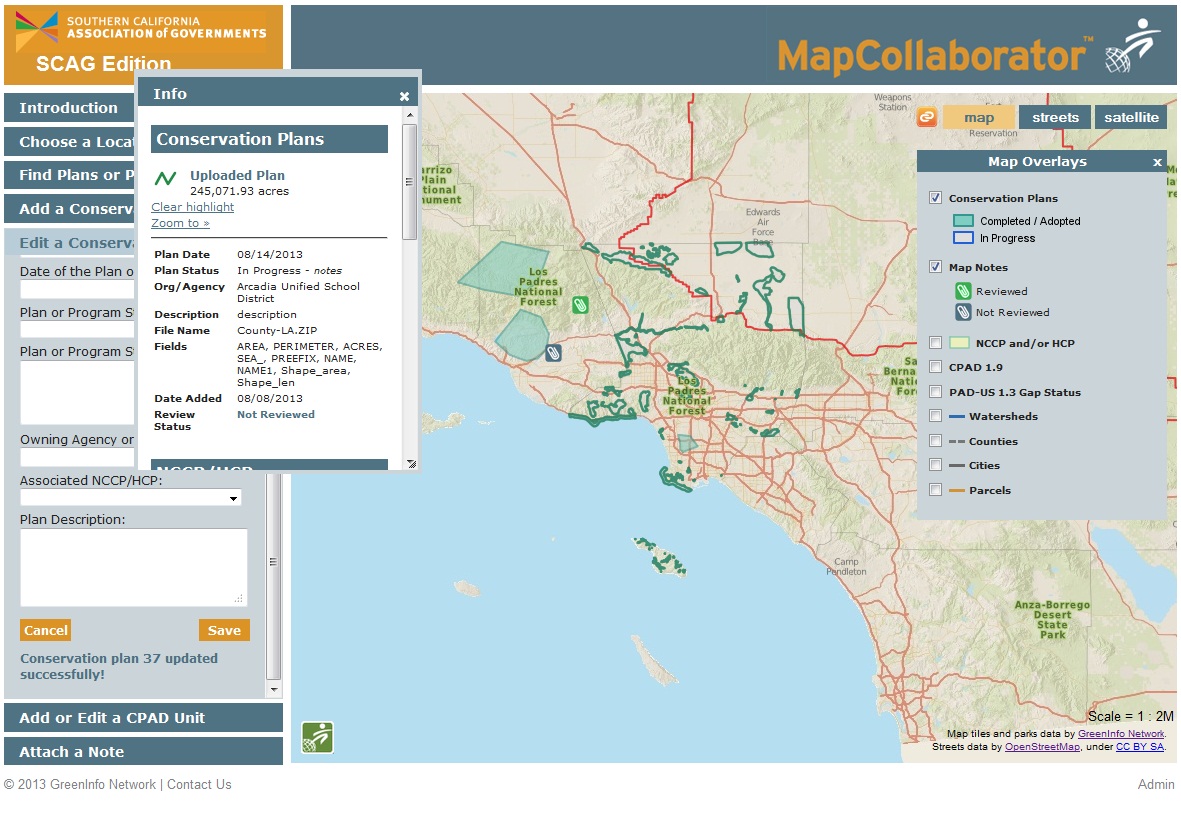Viewport: 1181px width, 813px height.
Task: Click the GreenInfo logo icon on the map
Action: tap(317, 738)
